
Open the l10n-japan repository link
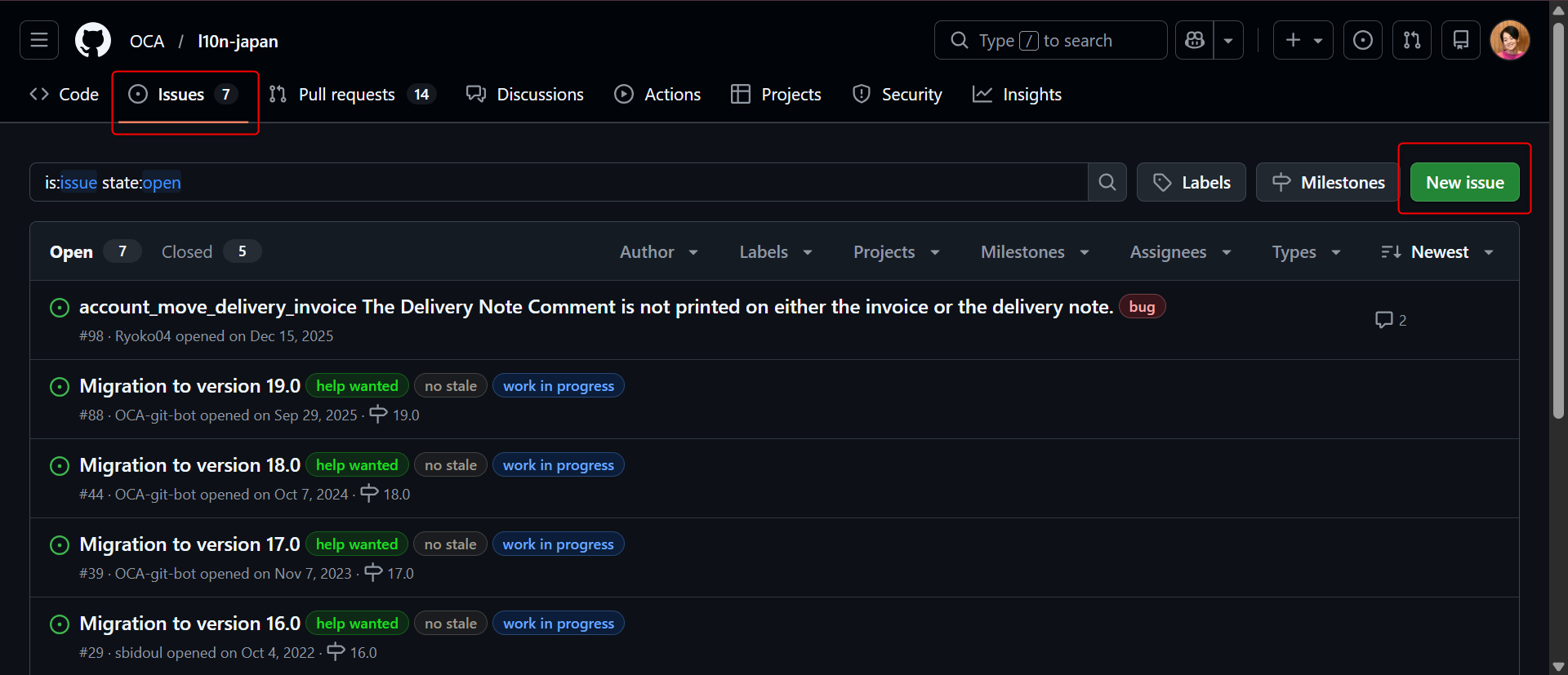(x=238, y=41)
